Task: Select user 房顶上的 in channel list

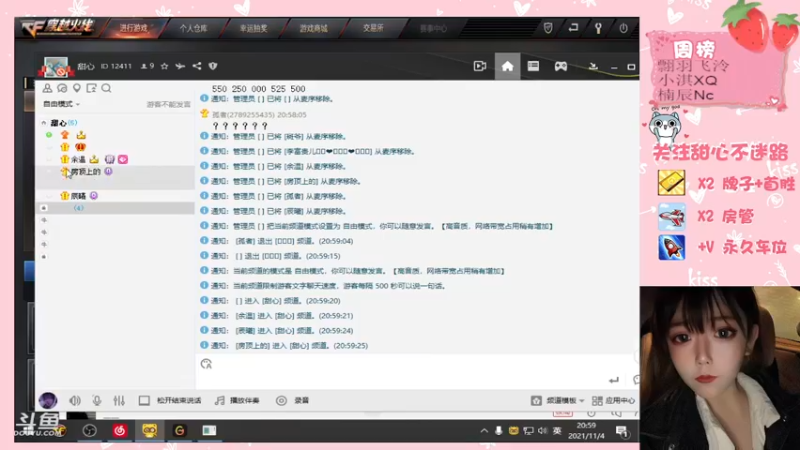Action: coord(85,172)
